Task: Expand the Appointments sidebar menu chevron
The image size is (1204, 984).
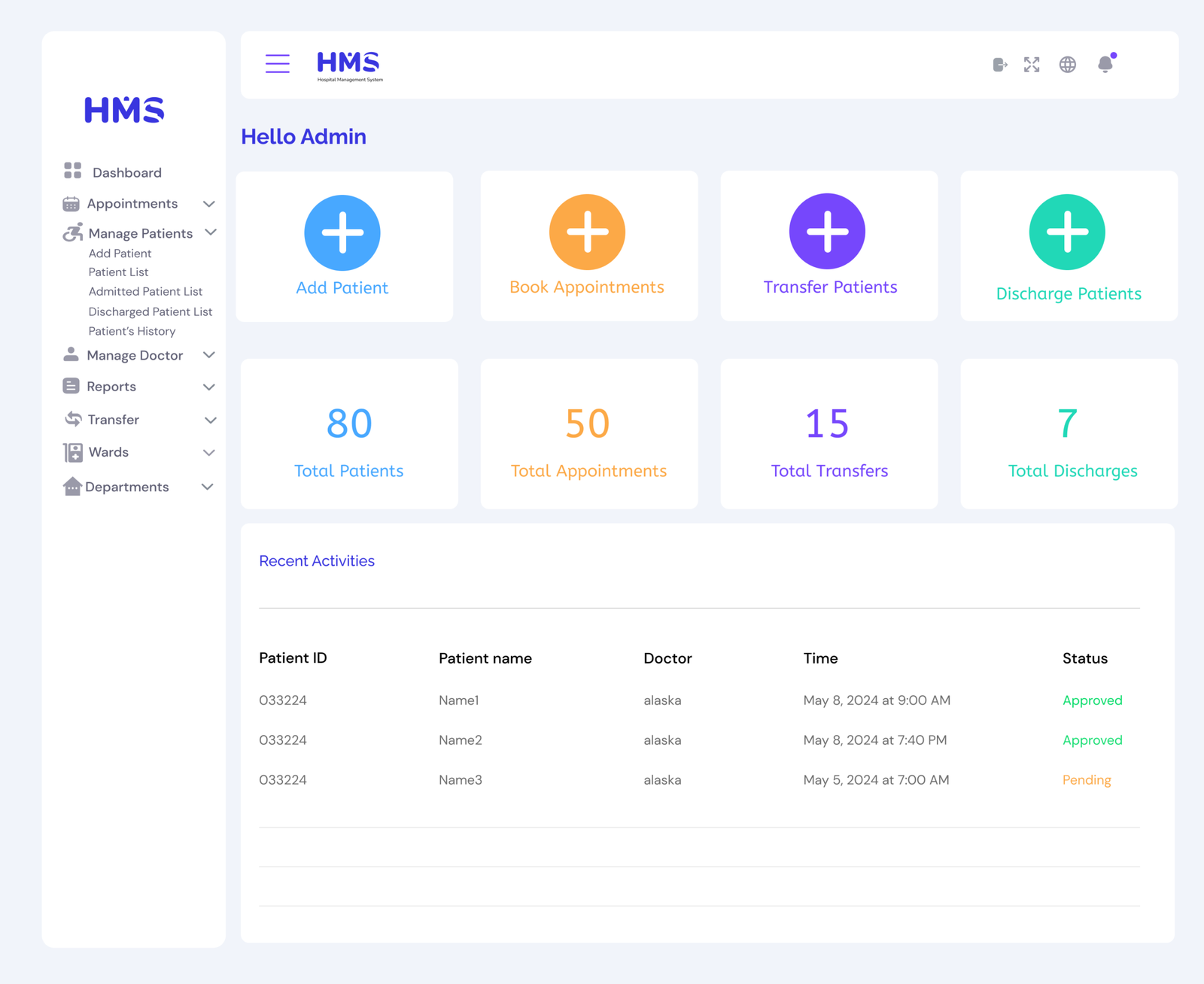Action: (x=209, y=204)
